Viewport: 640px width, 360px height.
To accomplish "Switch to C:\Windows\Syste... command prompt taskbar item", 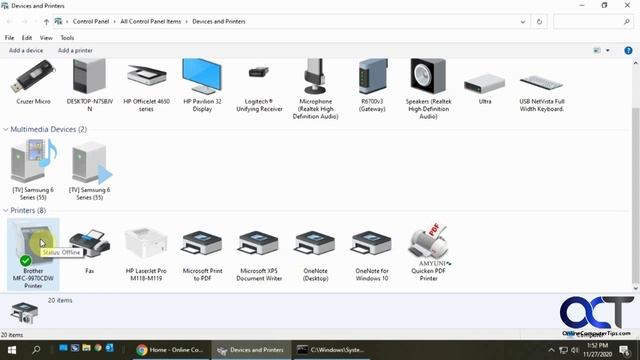I will [331, 350].
